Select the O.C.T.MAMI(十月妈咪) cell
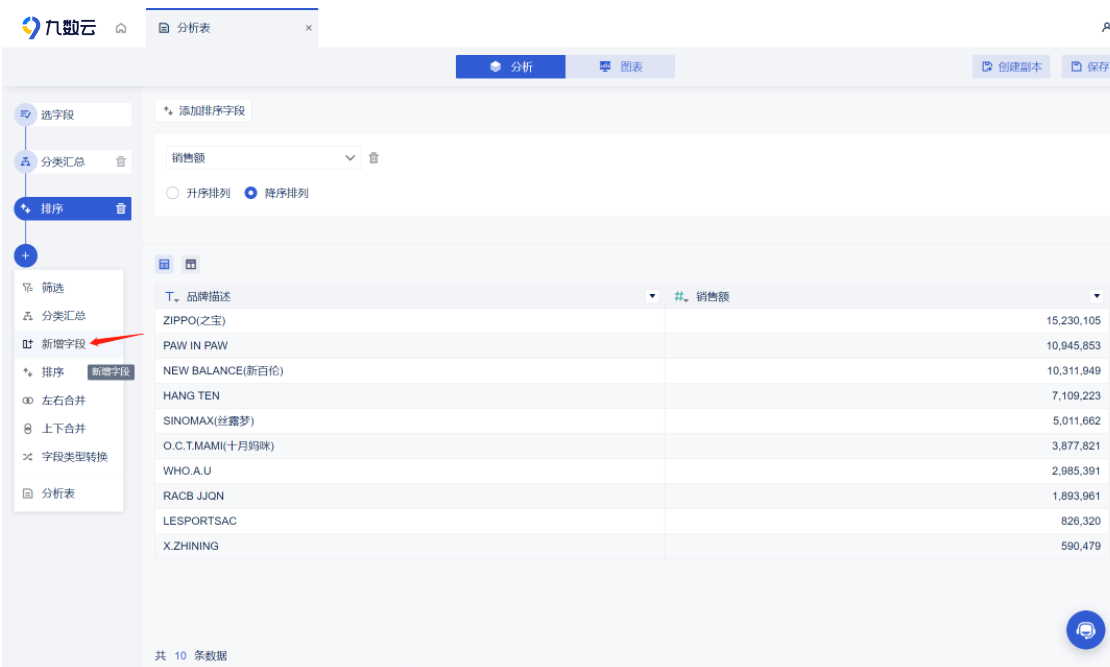 410,446
